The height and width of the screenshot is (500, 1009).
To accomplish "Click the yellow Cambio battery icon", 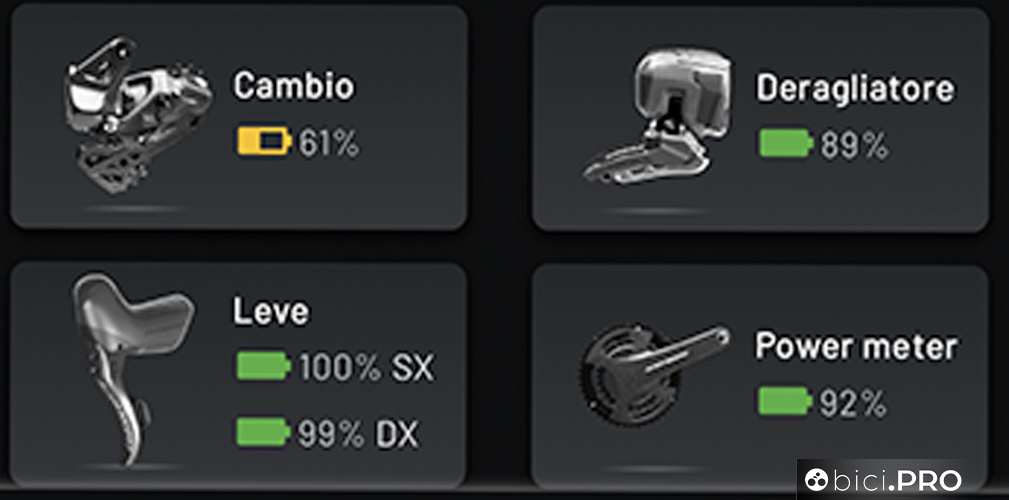I will (263, 144).
